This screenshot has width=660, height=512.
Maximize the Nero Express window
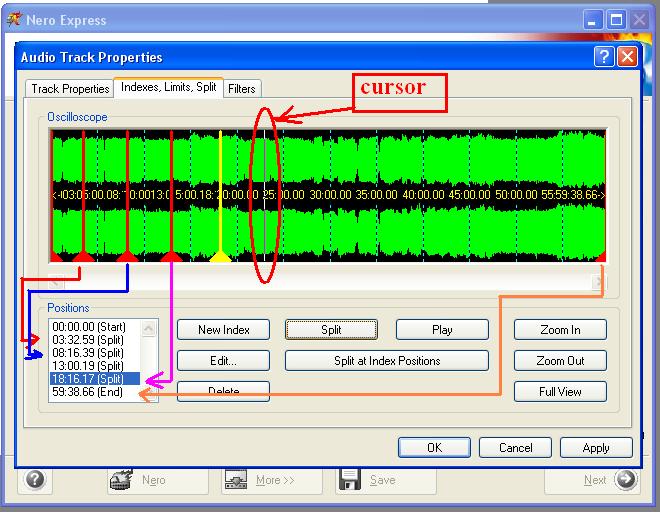pos(616,20)
